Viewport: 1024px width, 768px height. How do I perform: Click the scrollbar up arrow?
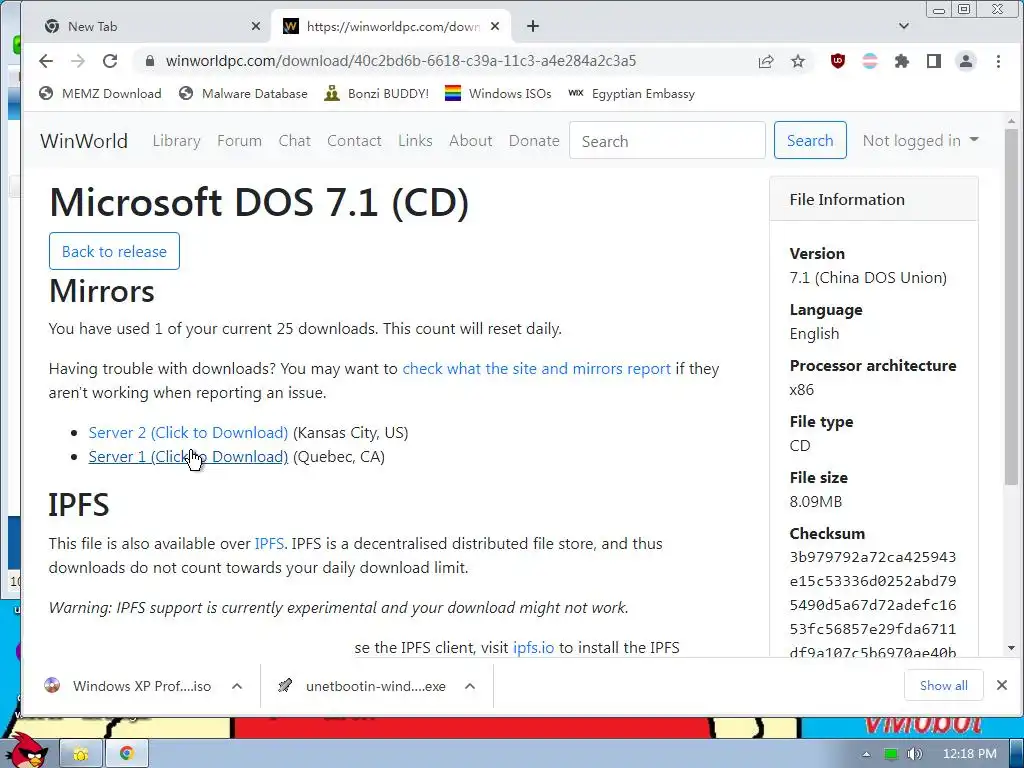point(1011,121)
